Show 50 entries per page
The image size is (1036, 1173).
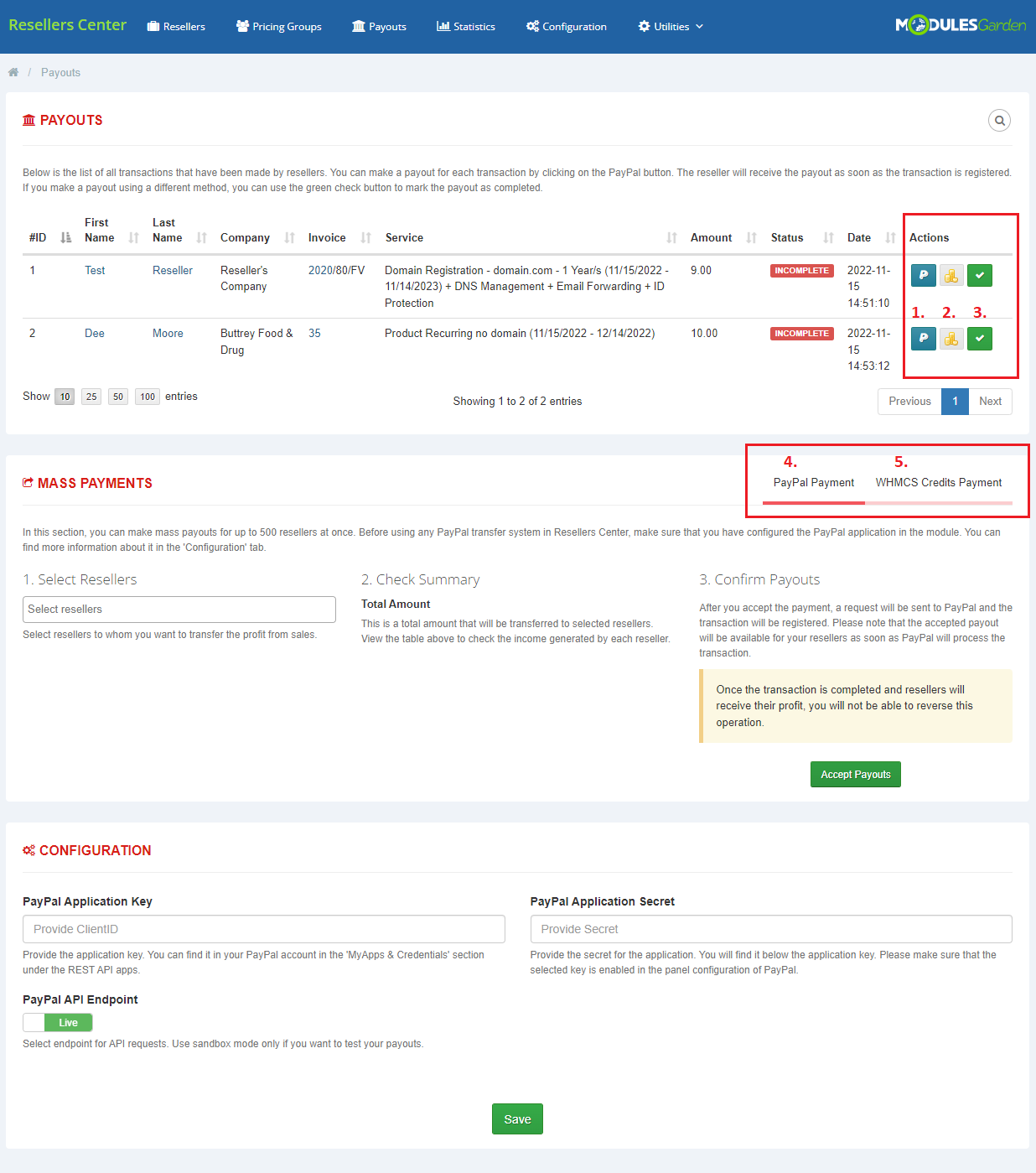118,397
